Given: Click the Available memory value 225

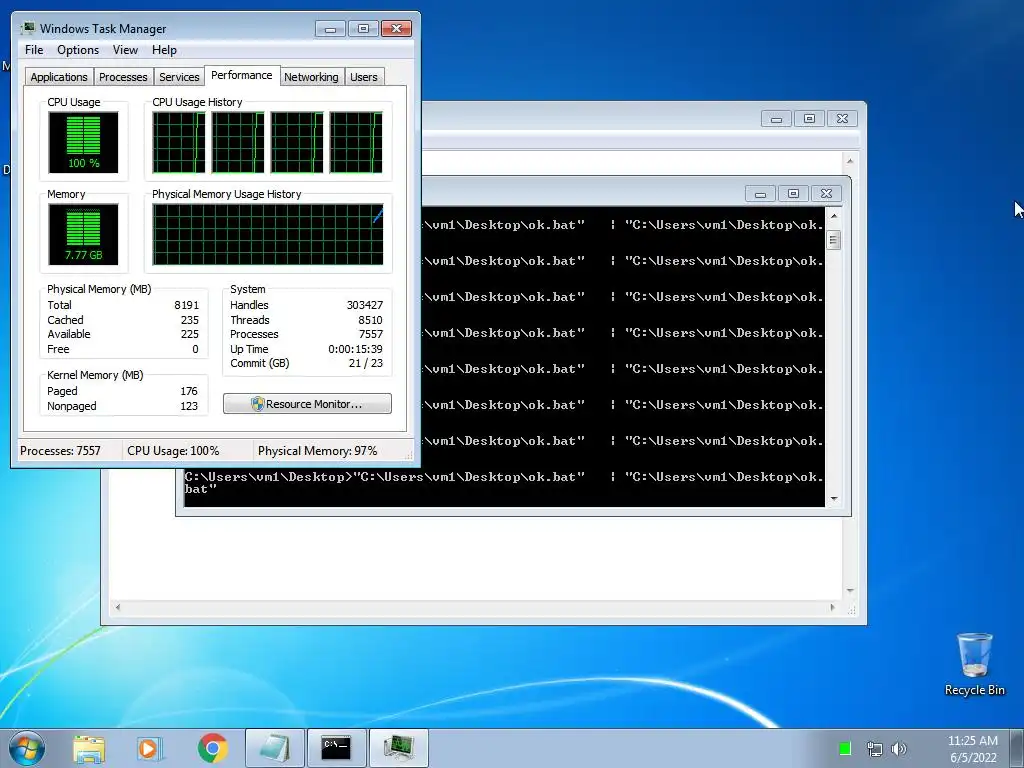Looking at the screenshot, I should point(189,334).
